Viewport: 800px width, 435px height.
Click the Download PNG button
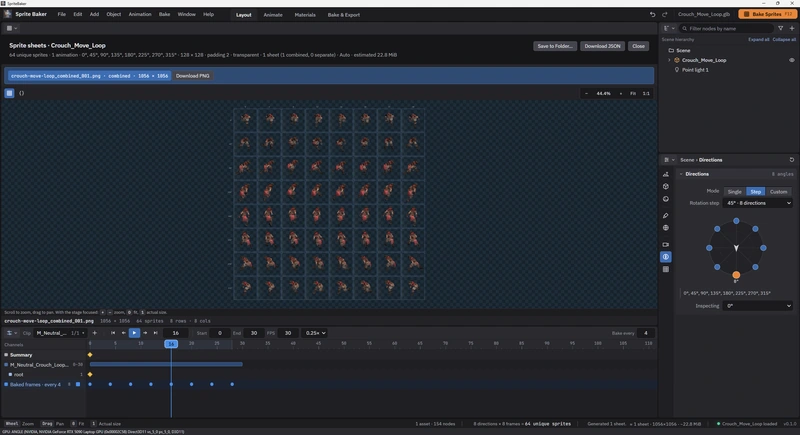[192, 76]
